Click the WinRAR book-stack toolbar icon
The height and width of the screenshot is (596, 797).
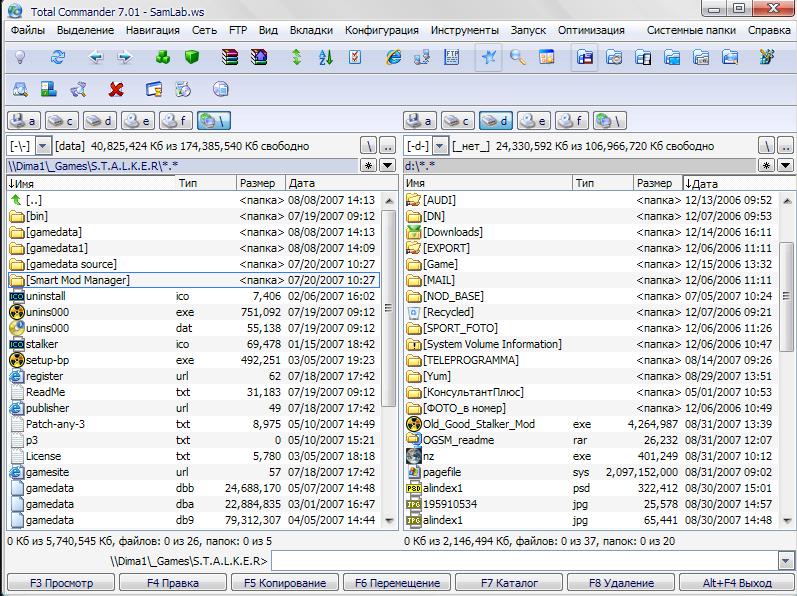[230, 58]
